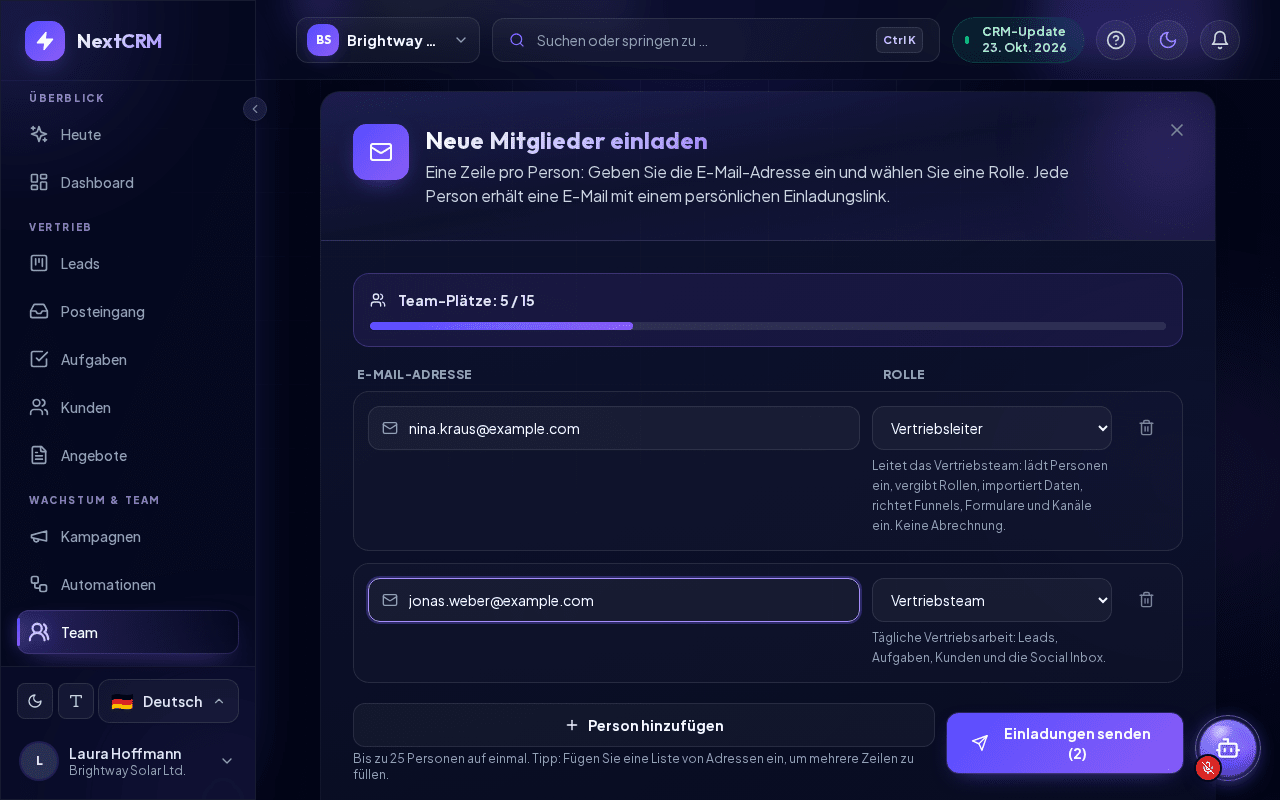Open notifications bell icon
Image resolution: width=1280 pixels, height=800 pixels.
[x=1220, y=40]
